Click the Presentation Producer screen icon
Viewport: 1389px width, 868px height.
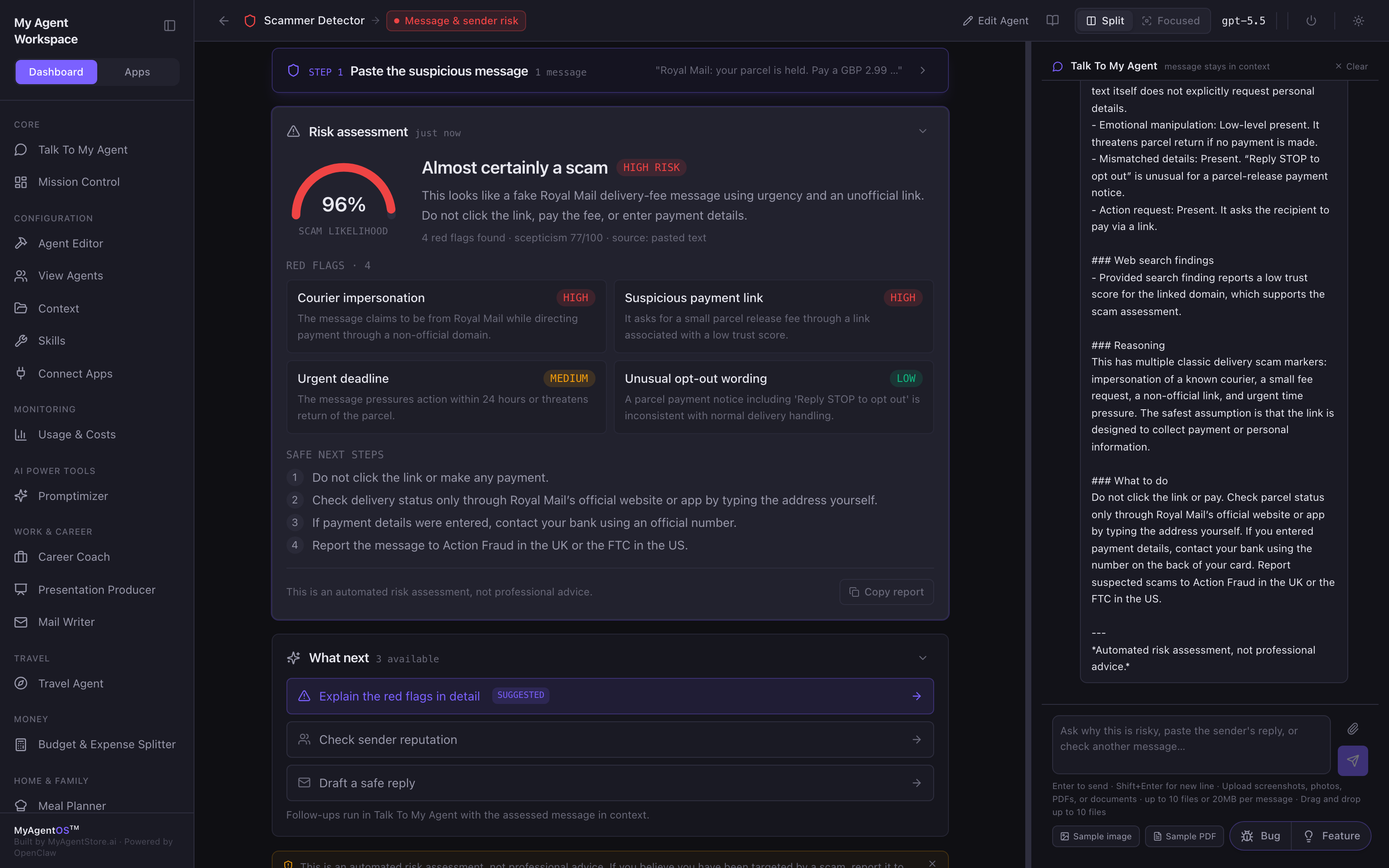click(21, 589)
